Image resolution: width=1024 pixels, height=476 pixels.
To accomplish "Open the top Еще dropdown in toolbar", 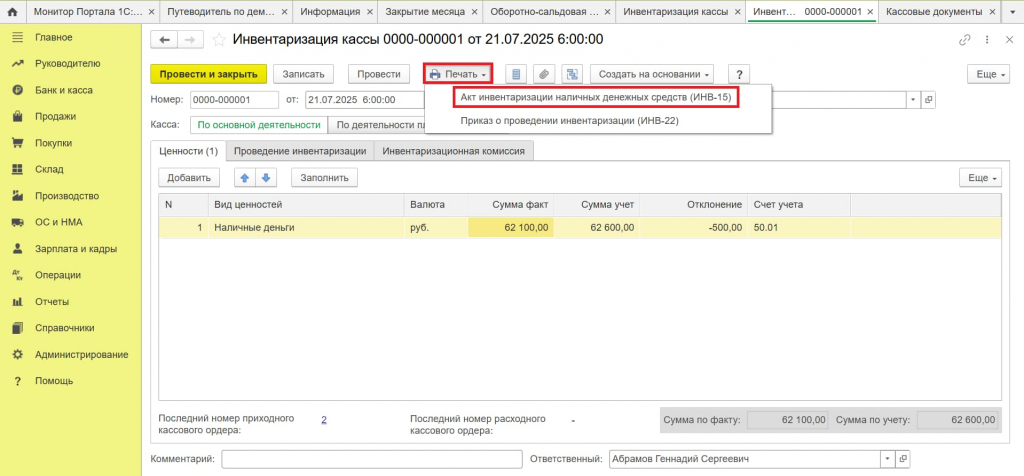I will click(987, 74).
